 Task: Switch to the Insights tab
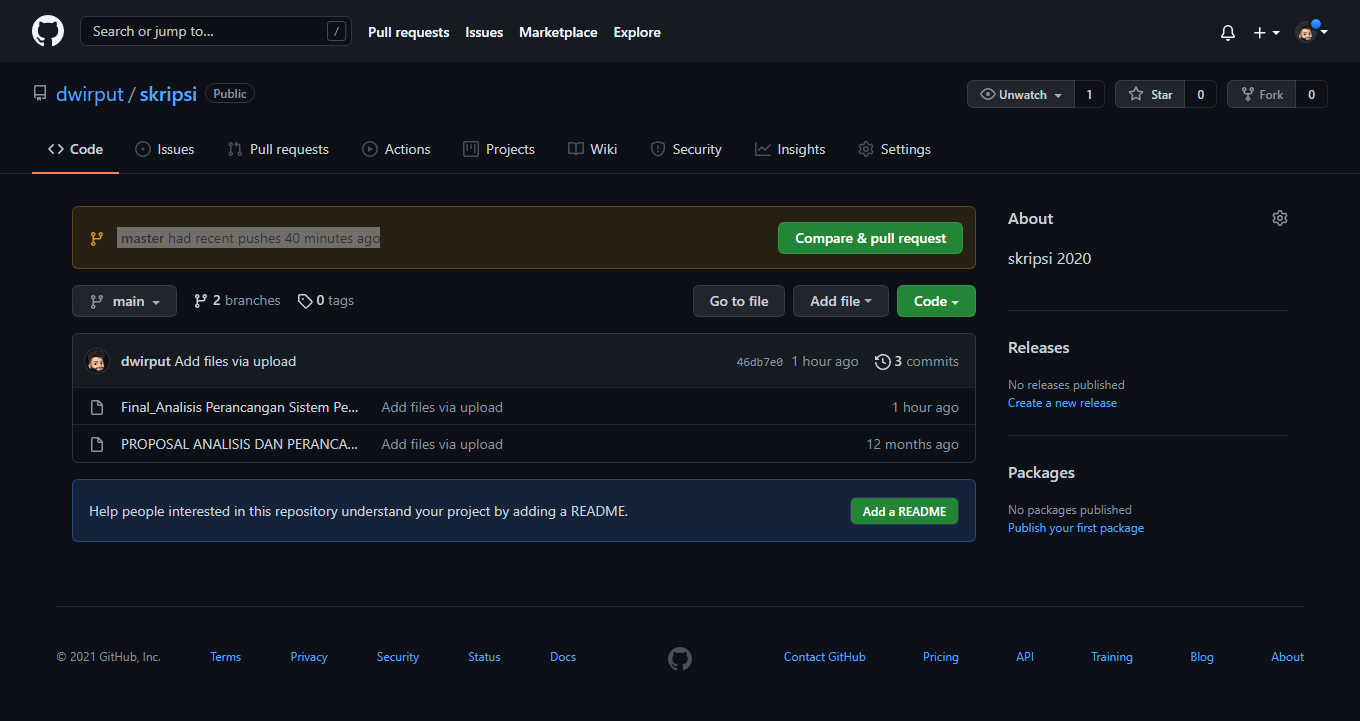coord(790,149)
